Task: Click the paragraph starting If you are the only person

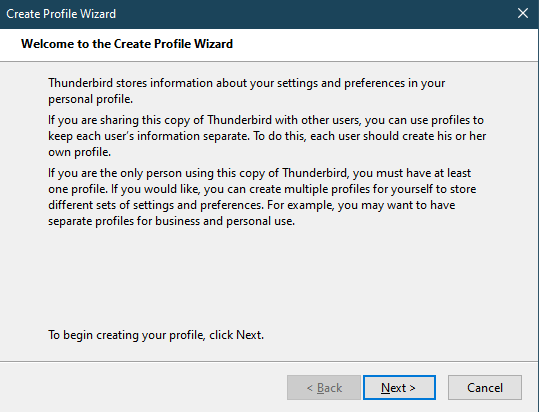Action: [262, 197]
